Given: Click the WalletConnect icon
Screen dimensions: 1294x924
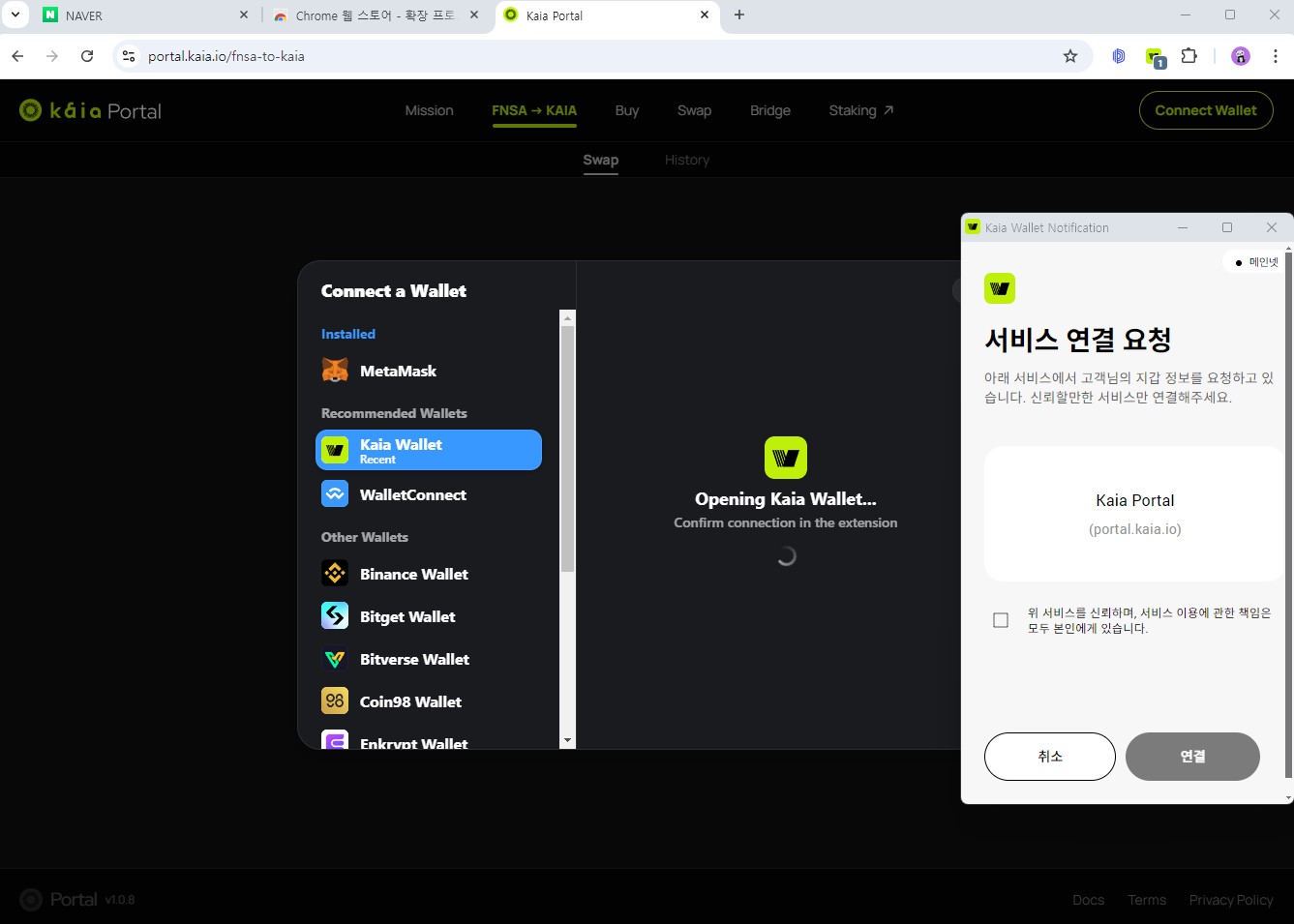Looking at the screenshot, I should point(335,493).
